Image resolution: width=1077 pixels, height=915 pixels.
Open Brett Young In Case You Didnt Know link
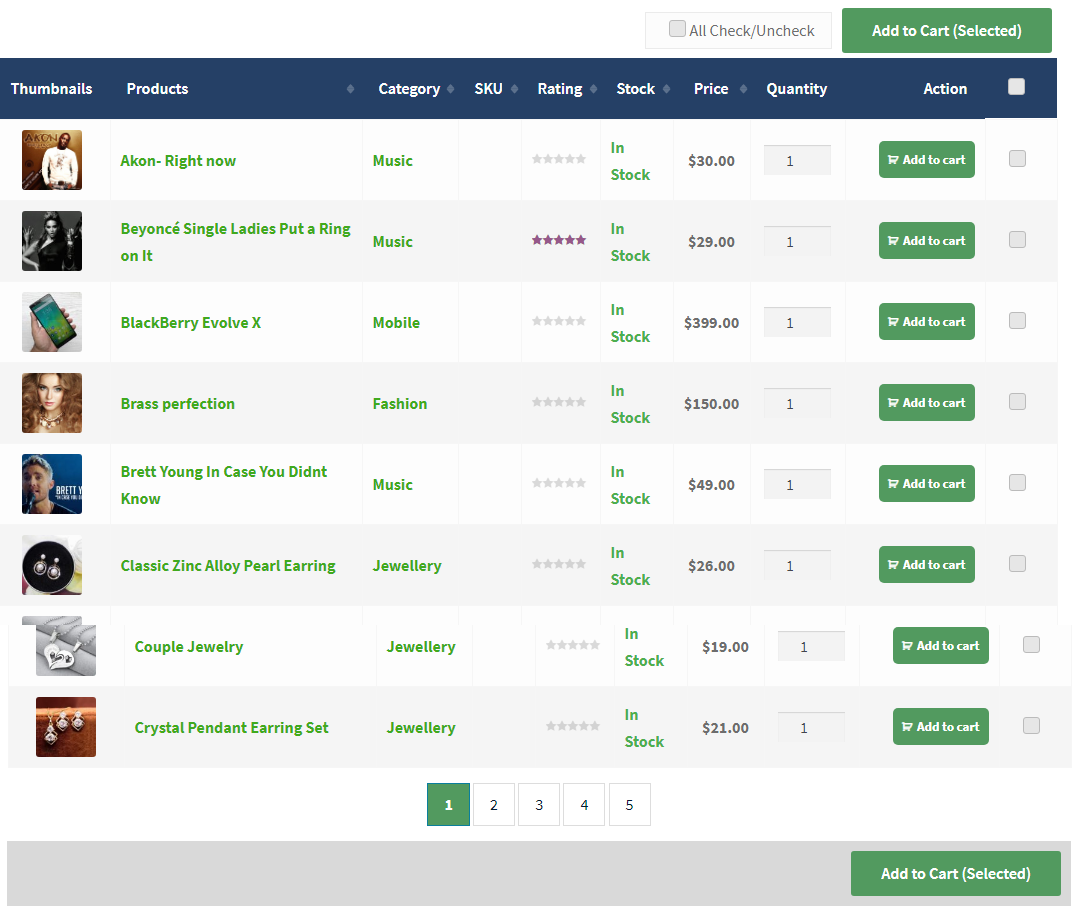click(x=224, y=485)
